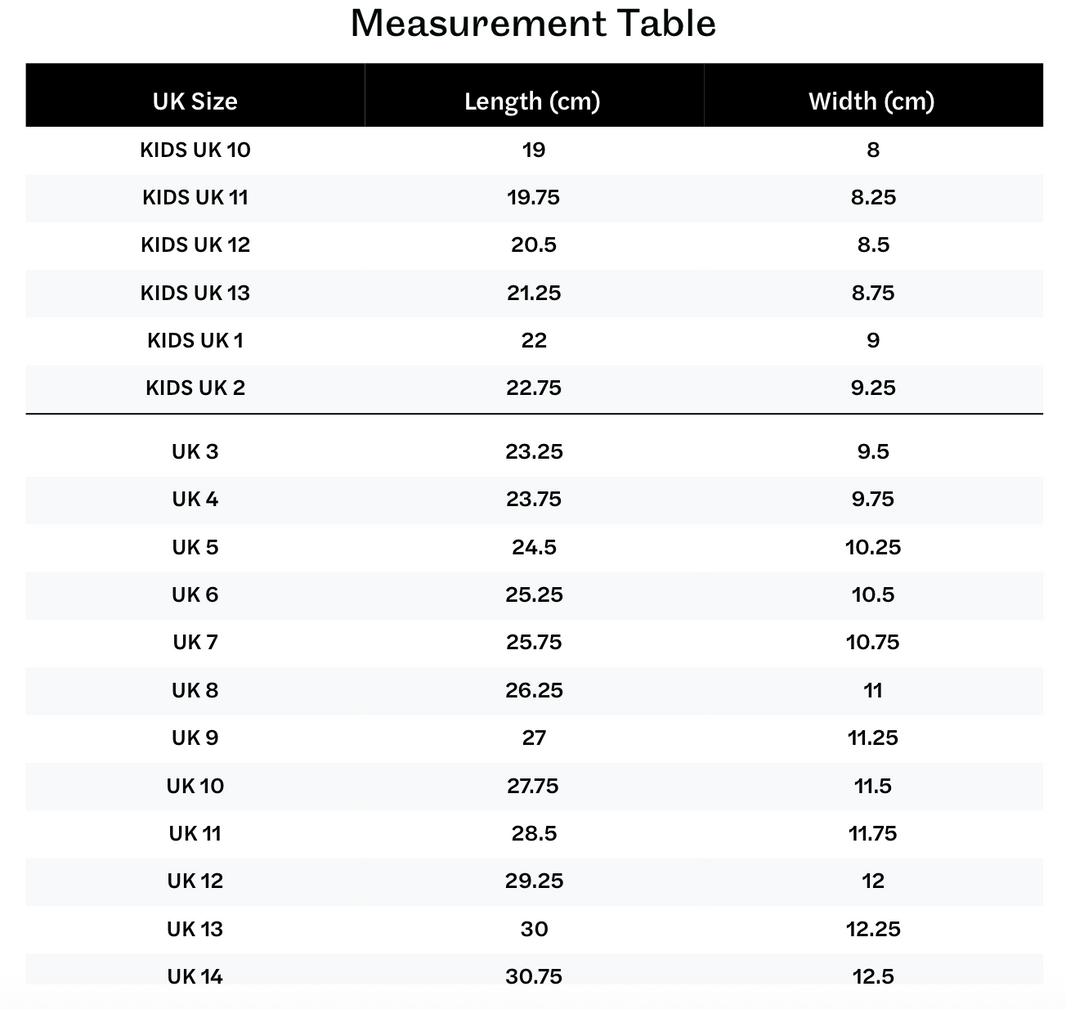Select the KIDS UK 12 size cell
The width and height of the screenshot is (1066, 1009).
click(195, 245)
